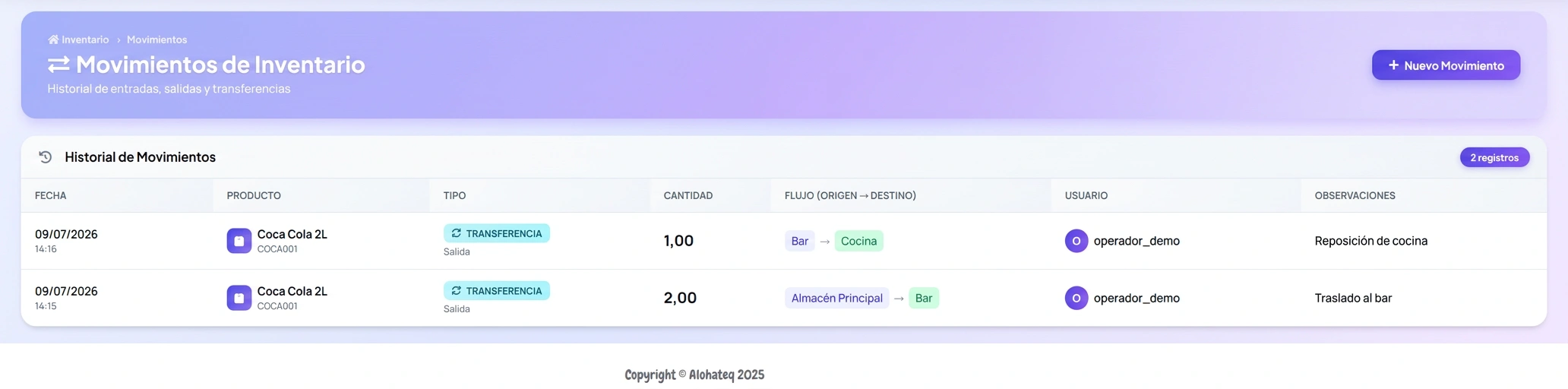Click the TRANSFERENCIA badge in the second row
Viewport: 1568px width, 389px height.
pos(497,291)
